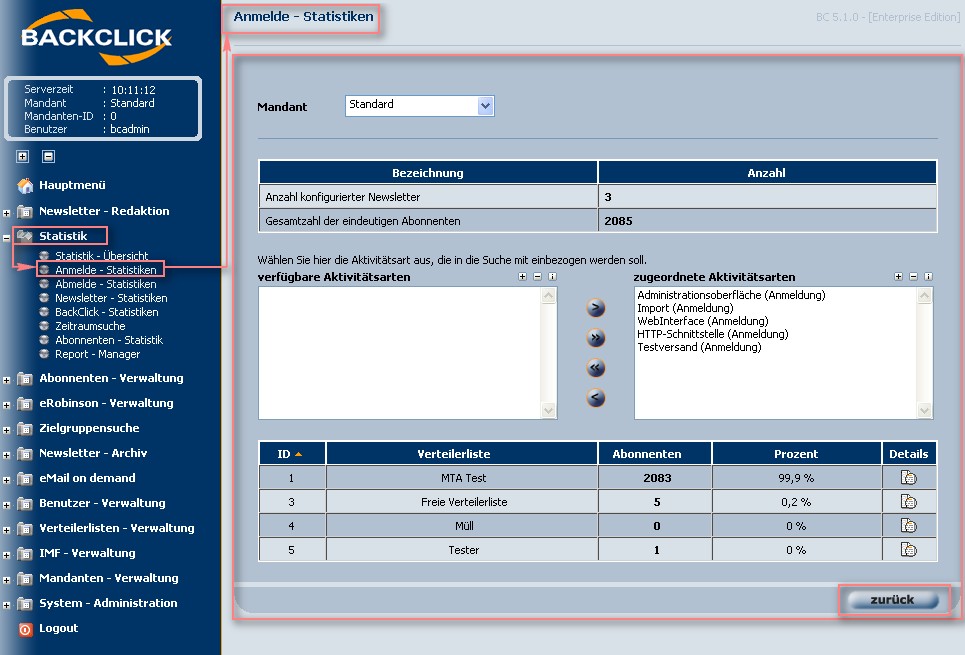
Task: Open BackClick - Statistiken menu item
Action: coord(106,312)
